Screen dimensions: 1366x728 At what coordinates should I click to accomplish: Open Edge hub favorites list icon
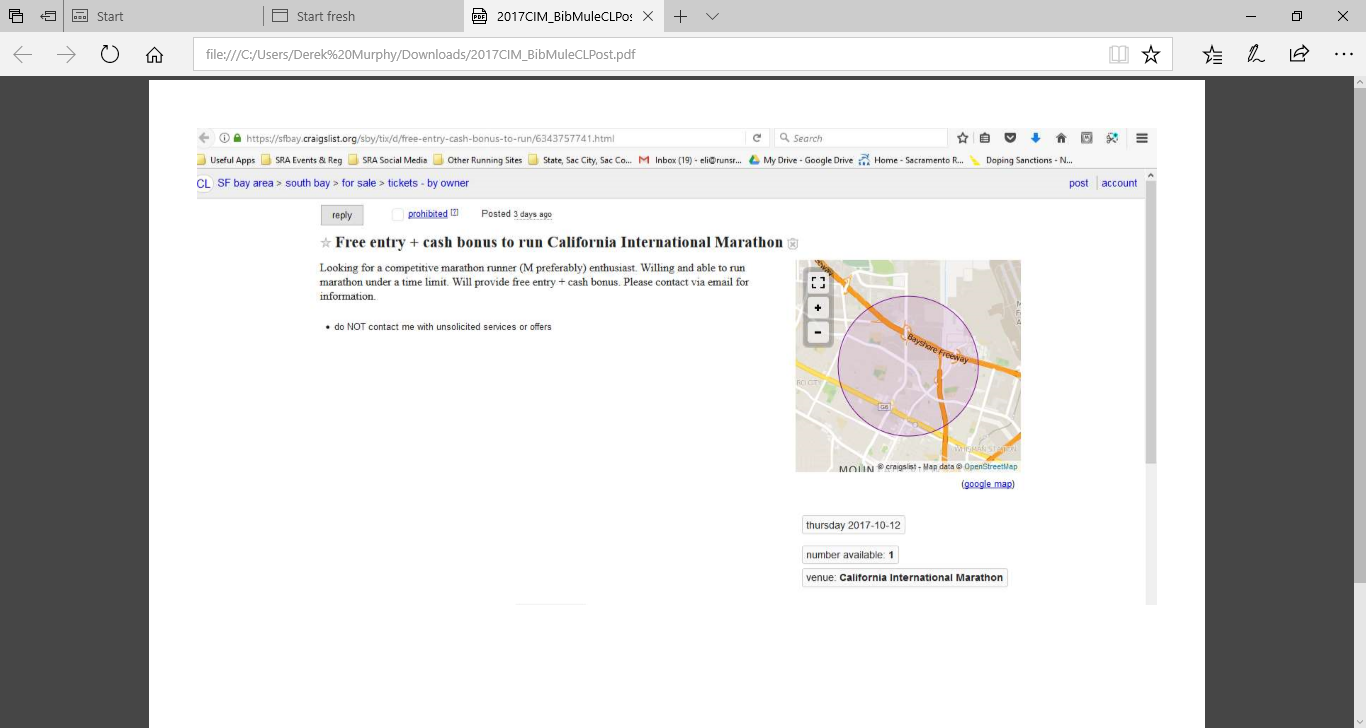[x=1212, y=55]
